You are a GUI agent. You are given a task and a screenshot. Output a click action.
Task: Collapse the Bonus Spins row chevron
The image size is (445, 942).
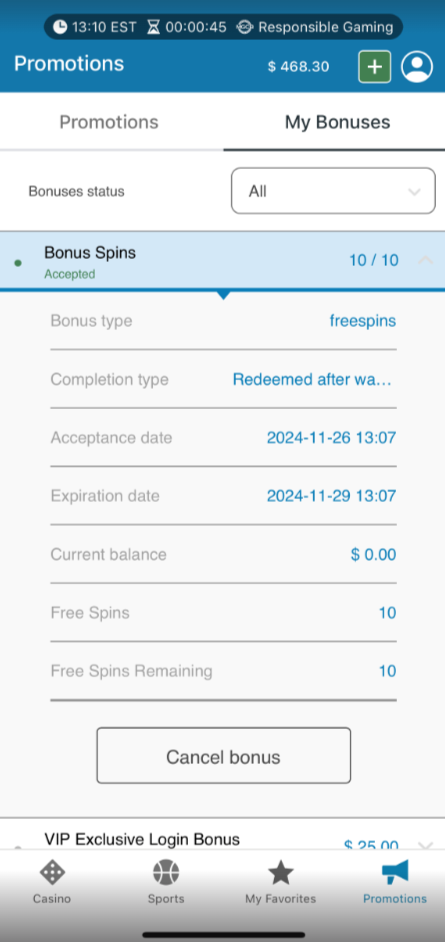coord(425,260)
